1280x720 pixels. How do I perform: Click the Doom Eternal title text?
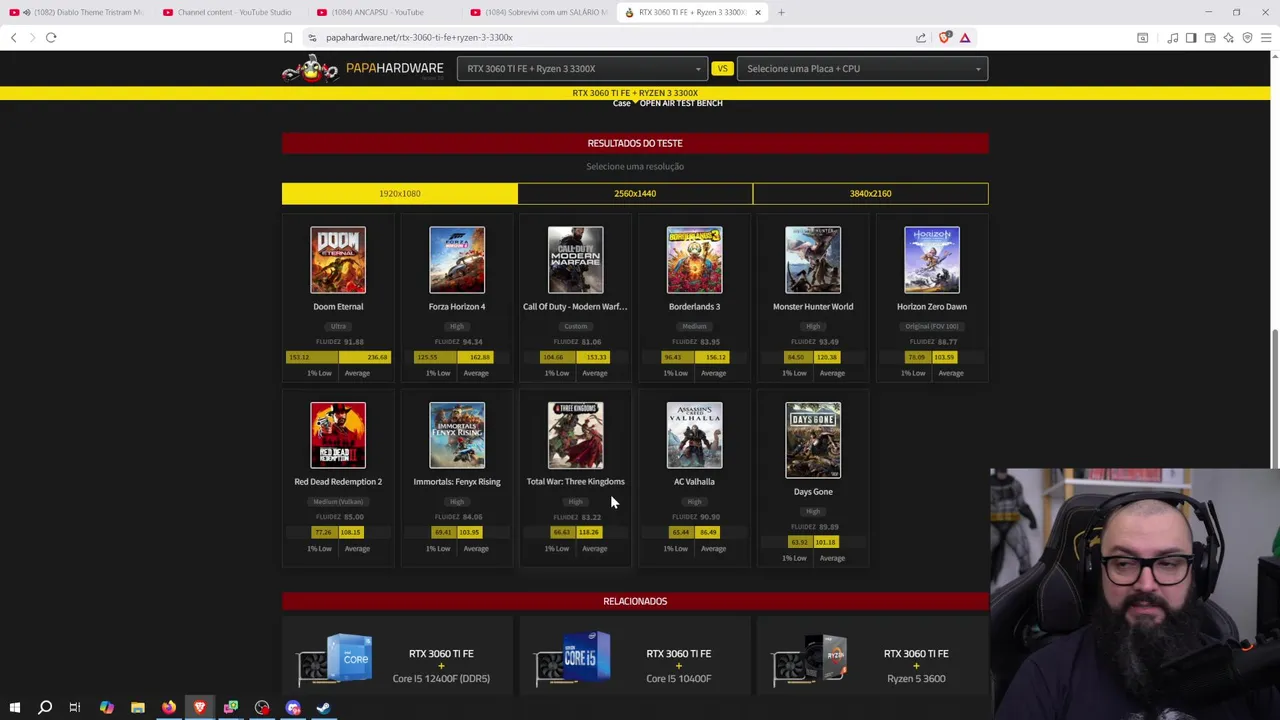338,307
